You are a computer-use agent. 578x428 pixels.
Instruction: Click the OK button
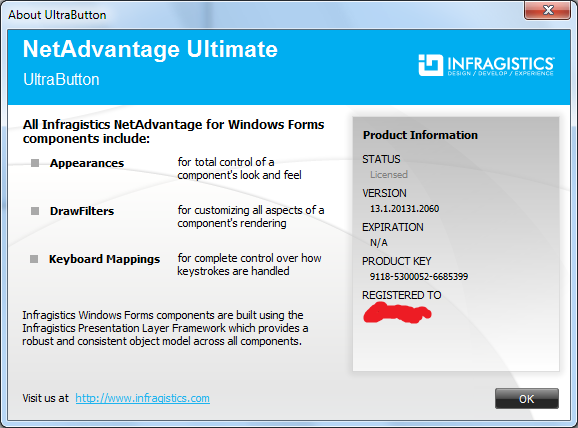527,399
